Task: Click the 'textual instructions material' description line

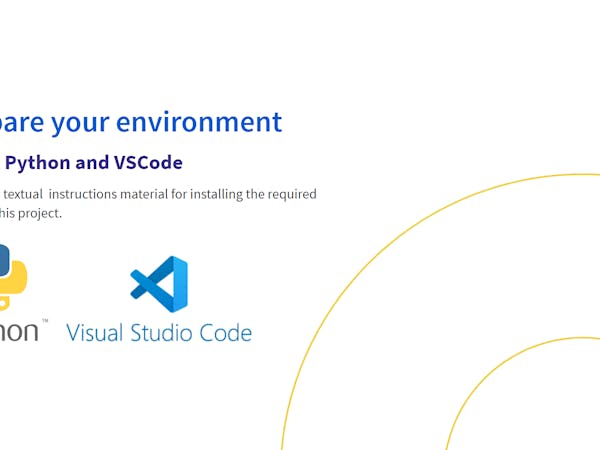Action: point(158,194)
